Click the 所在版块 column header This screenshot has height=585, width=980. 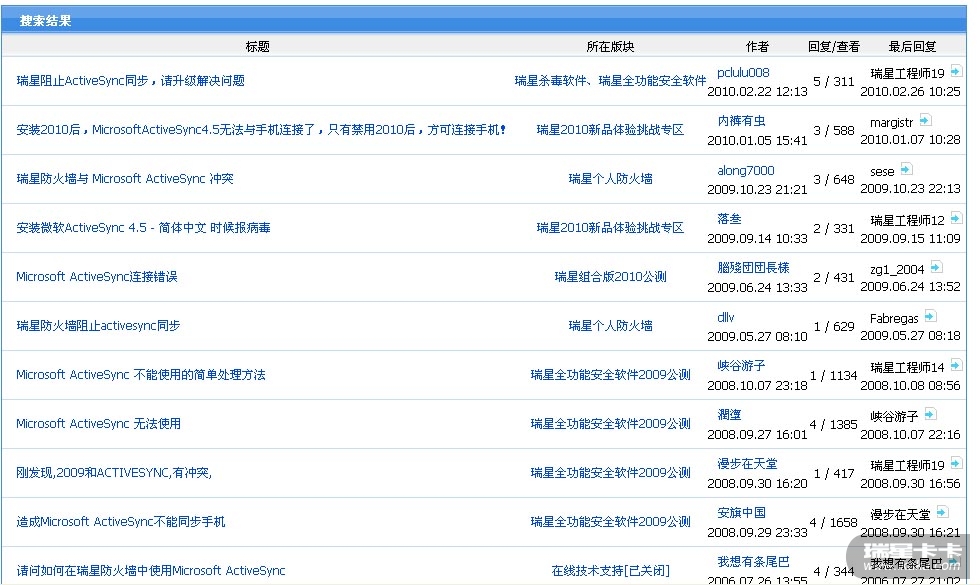click(610, 46)
